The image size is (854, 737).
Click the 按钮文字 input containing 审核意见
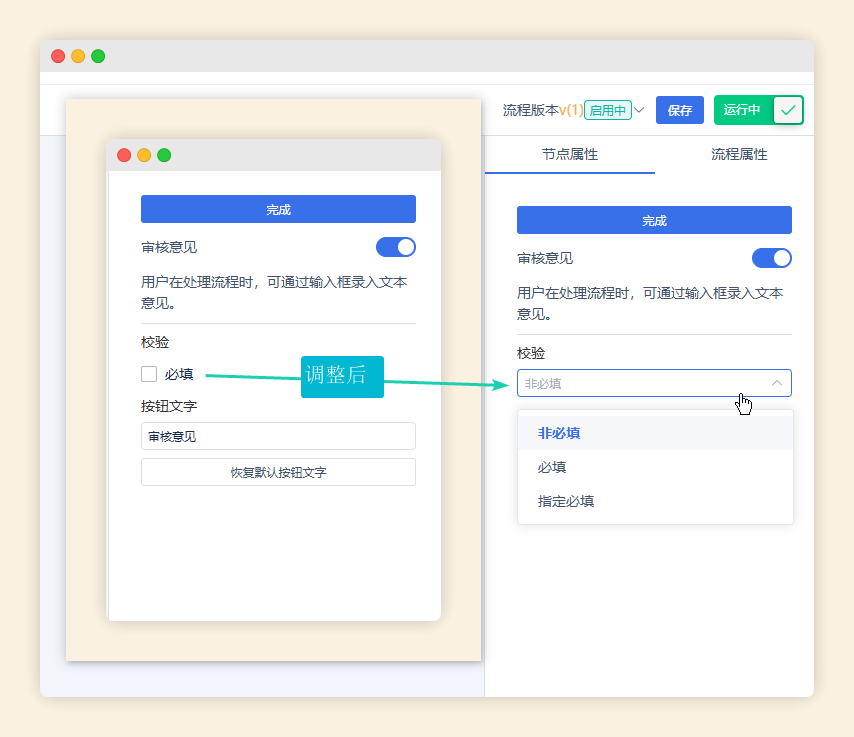coord(278,436)
